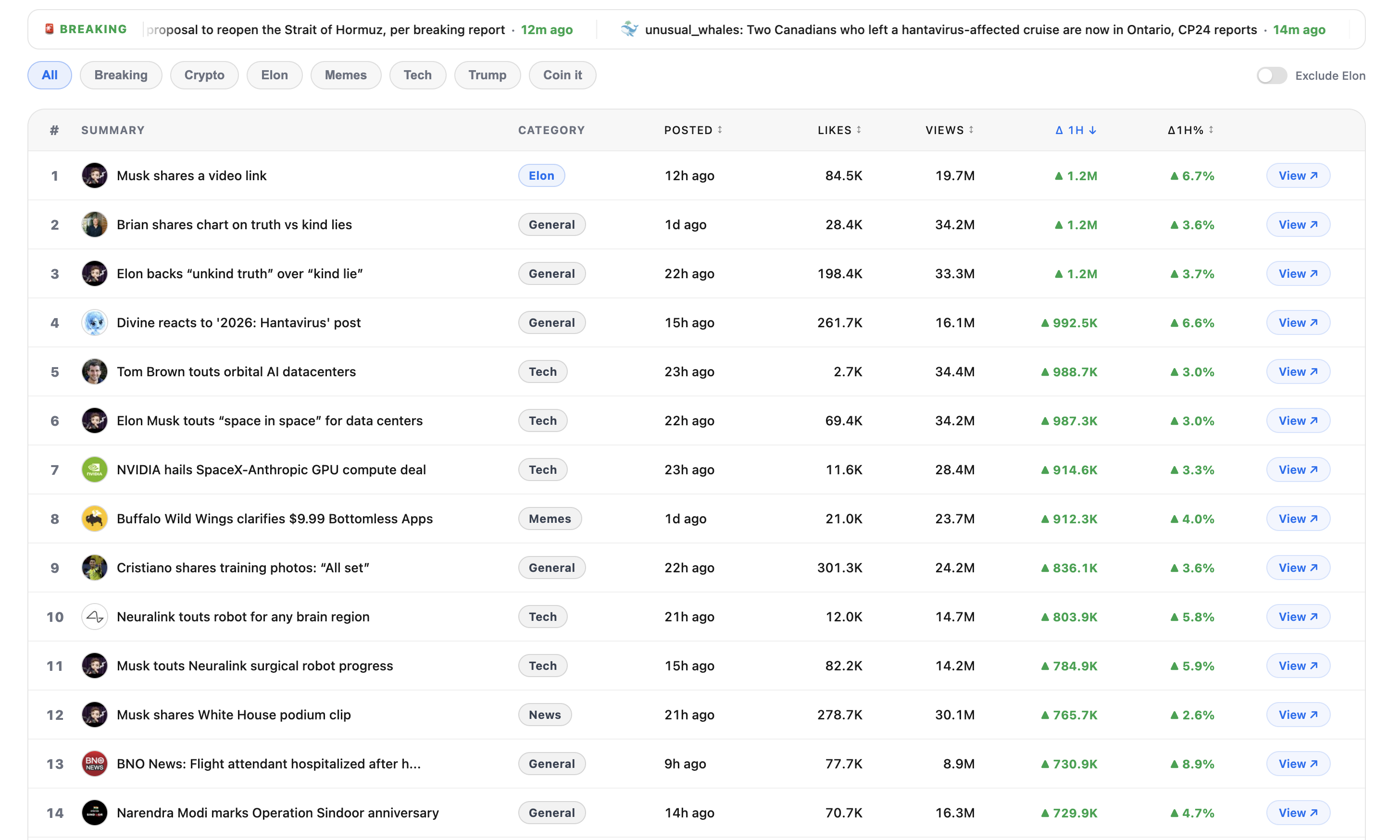Toggle the Exclude Elon switch
Viewport: 1400px width, 840px height.
pyautogui.click(x=1271, y=75)
